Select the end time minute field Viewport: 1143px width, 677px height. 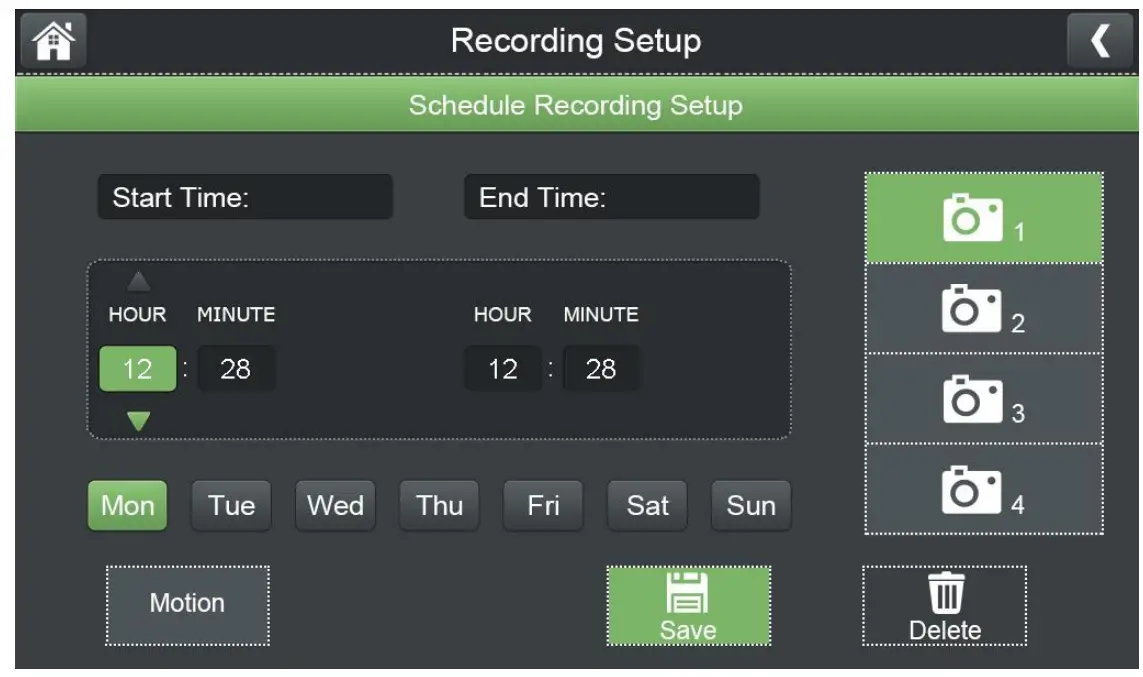coord(601,370)
